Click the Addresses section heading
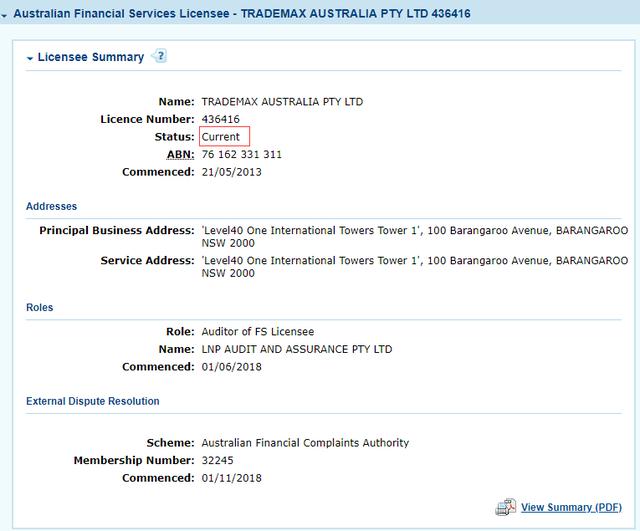 (x=51, y=207)
